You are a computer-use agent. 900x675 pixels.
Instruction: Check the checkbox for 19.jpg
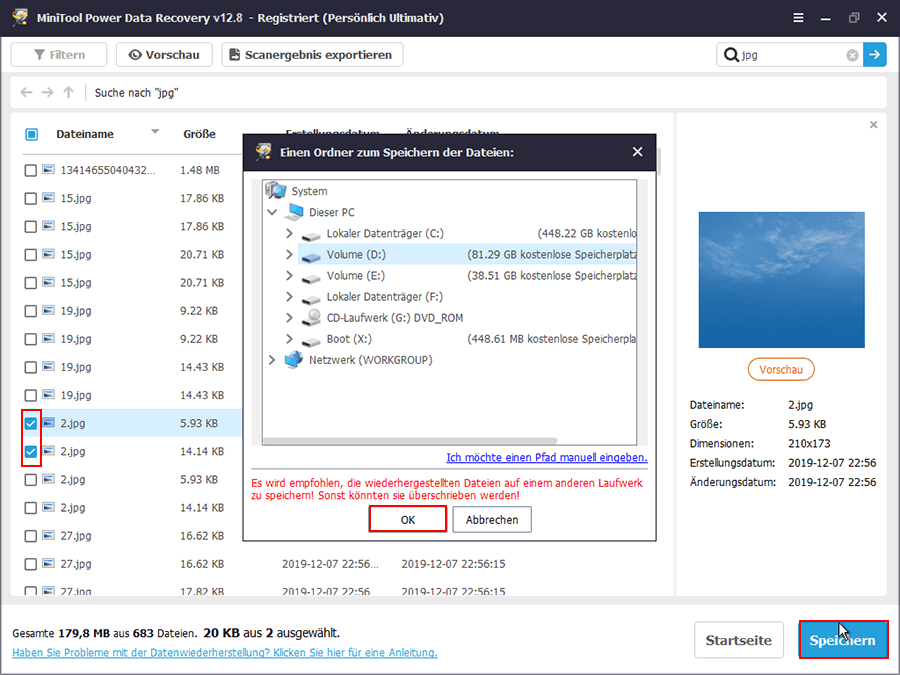point(31,311)
